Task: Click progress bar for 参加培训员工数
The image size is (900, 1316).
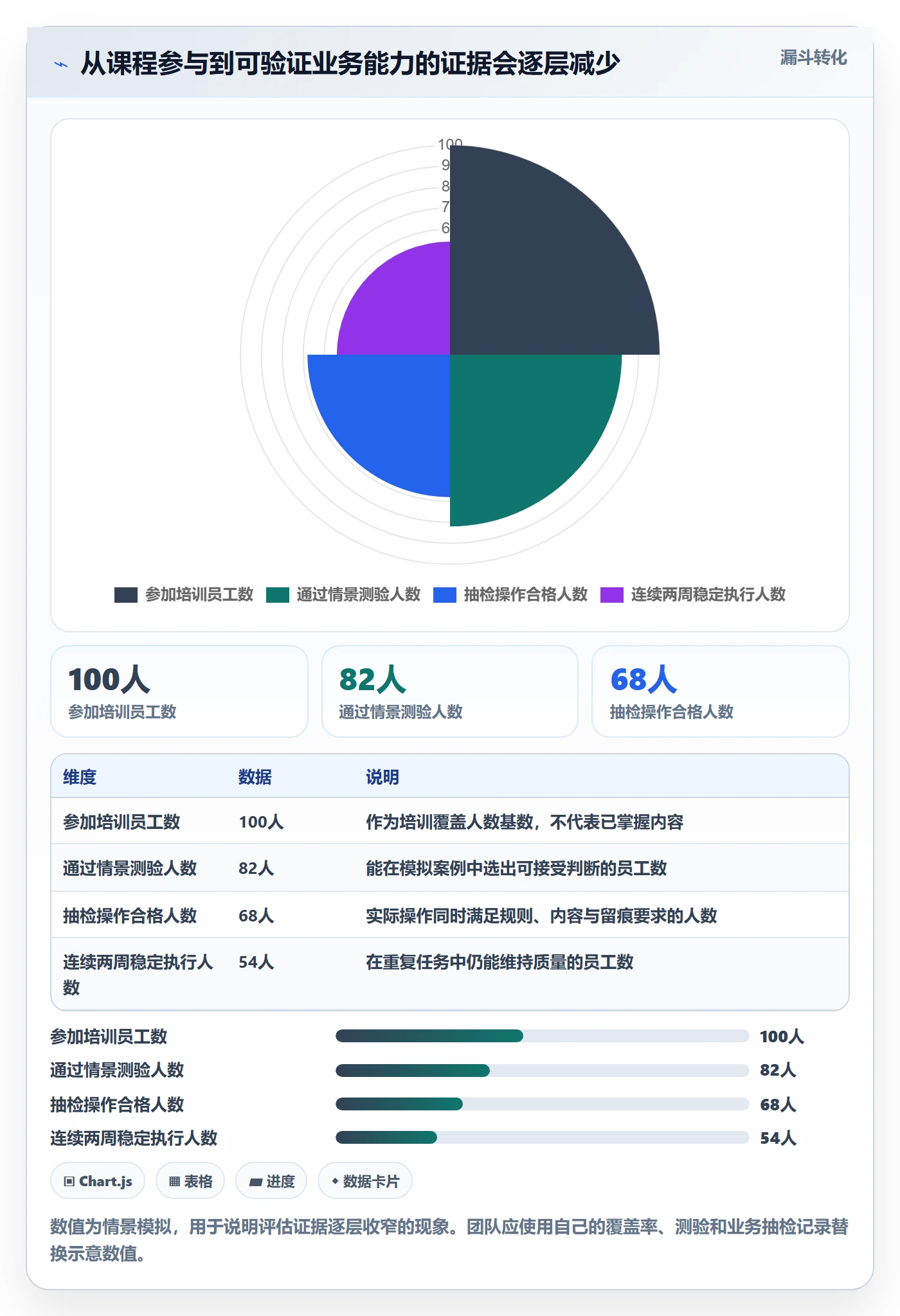Action: (x=543, y=1036)
